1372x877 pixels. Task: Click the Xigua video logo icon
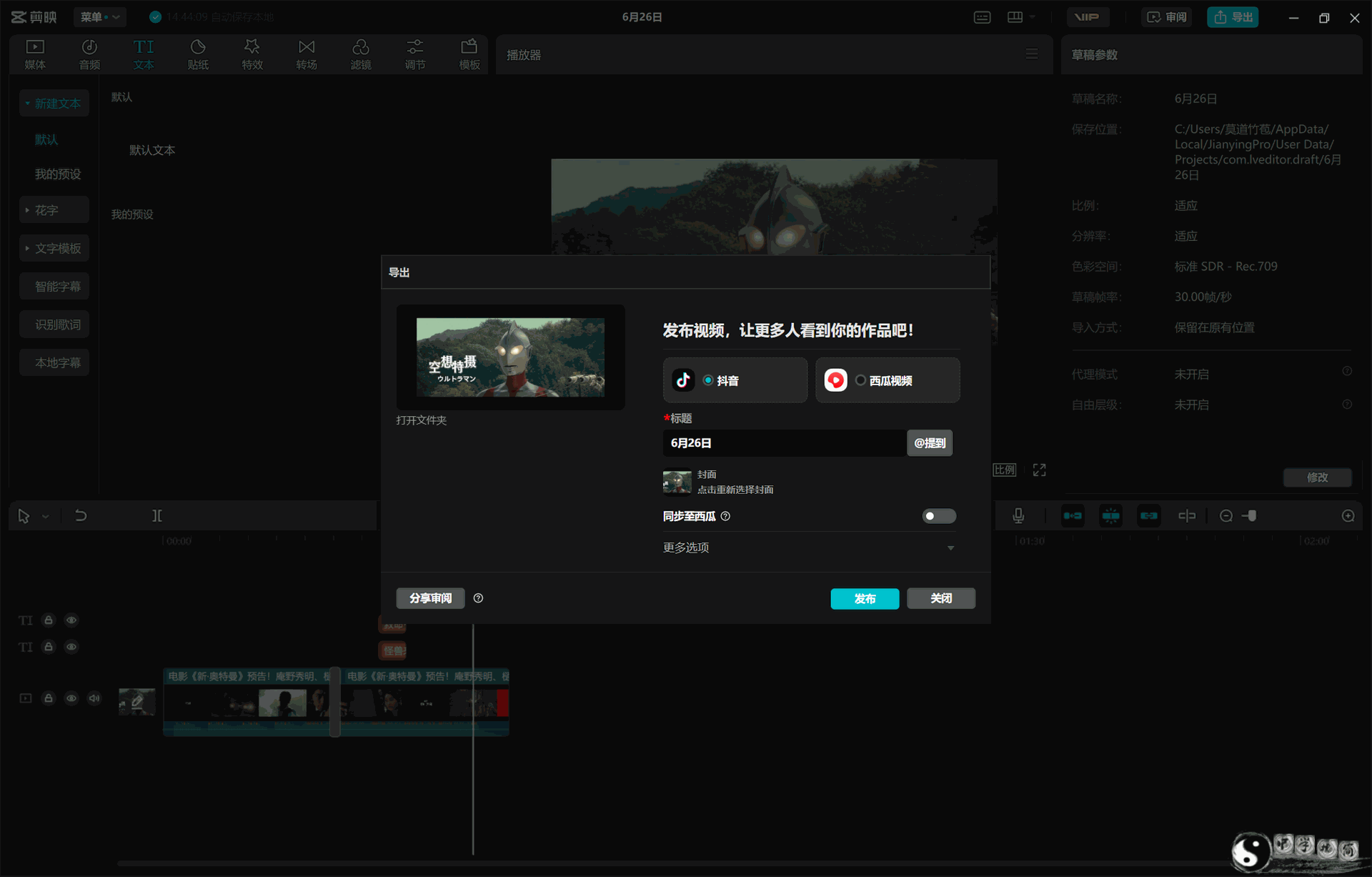click(x=836, y=380)
